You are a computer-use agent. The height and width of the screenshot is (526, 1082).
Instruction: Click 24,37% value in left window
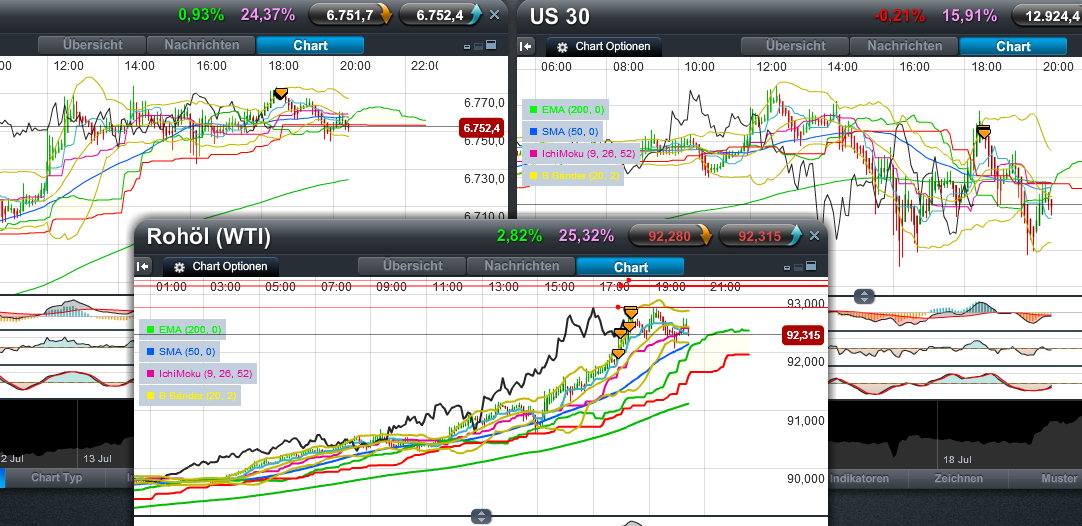[x=268, y=14]
